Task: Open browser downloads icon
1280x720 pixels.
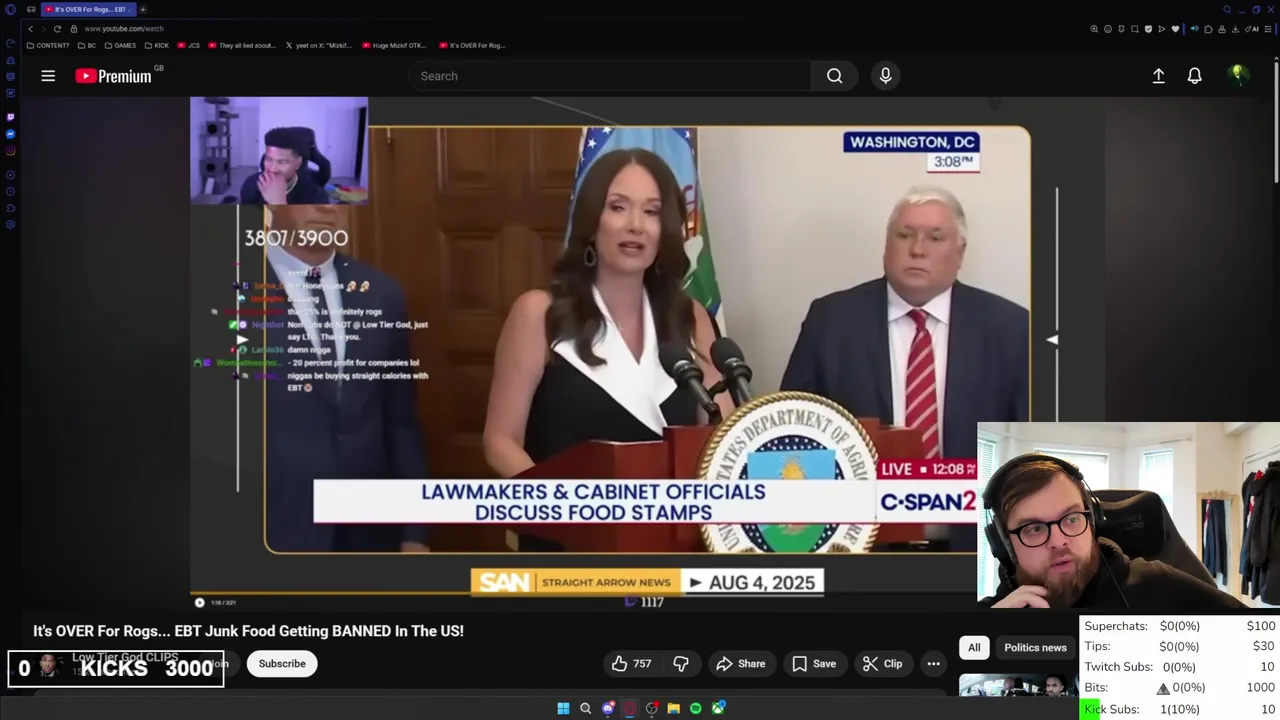Action: [1235, 29]
